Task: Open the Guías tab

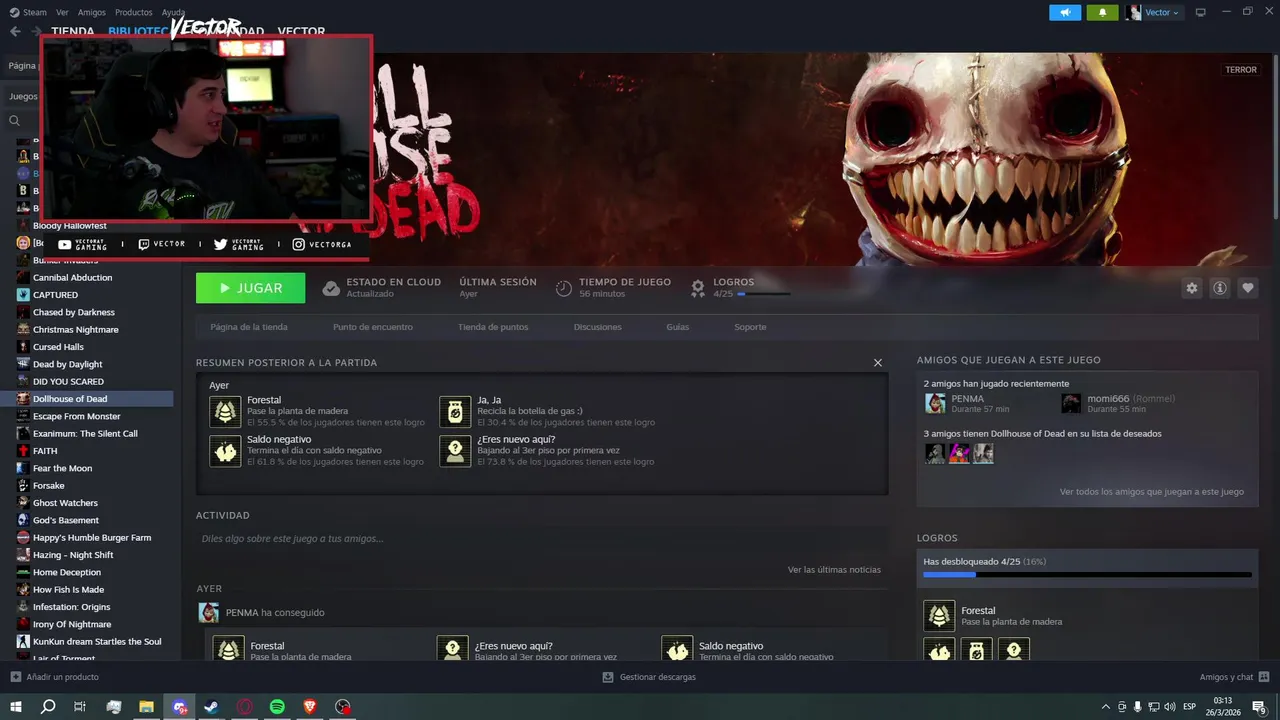Action: 678,327
